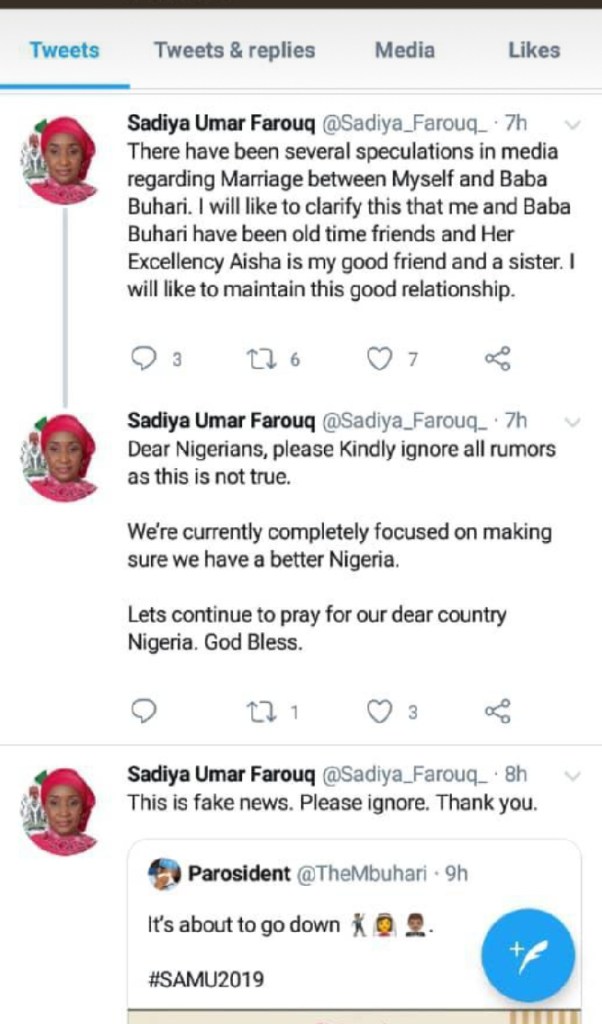
Task: Switch to the Tweets tab
Action: (x=64, y=50)
